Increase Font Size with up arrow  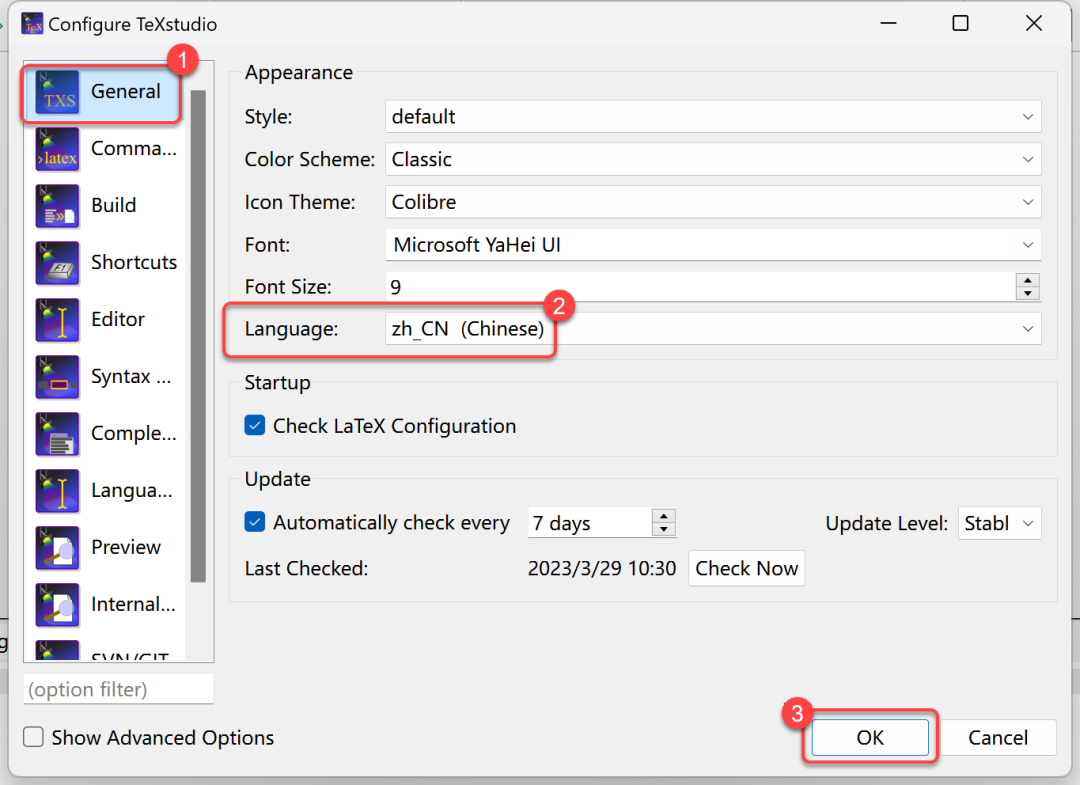[1028, 280]
